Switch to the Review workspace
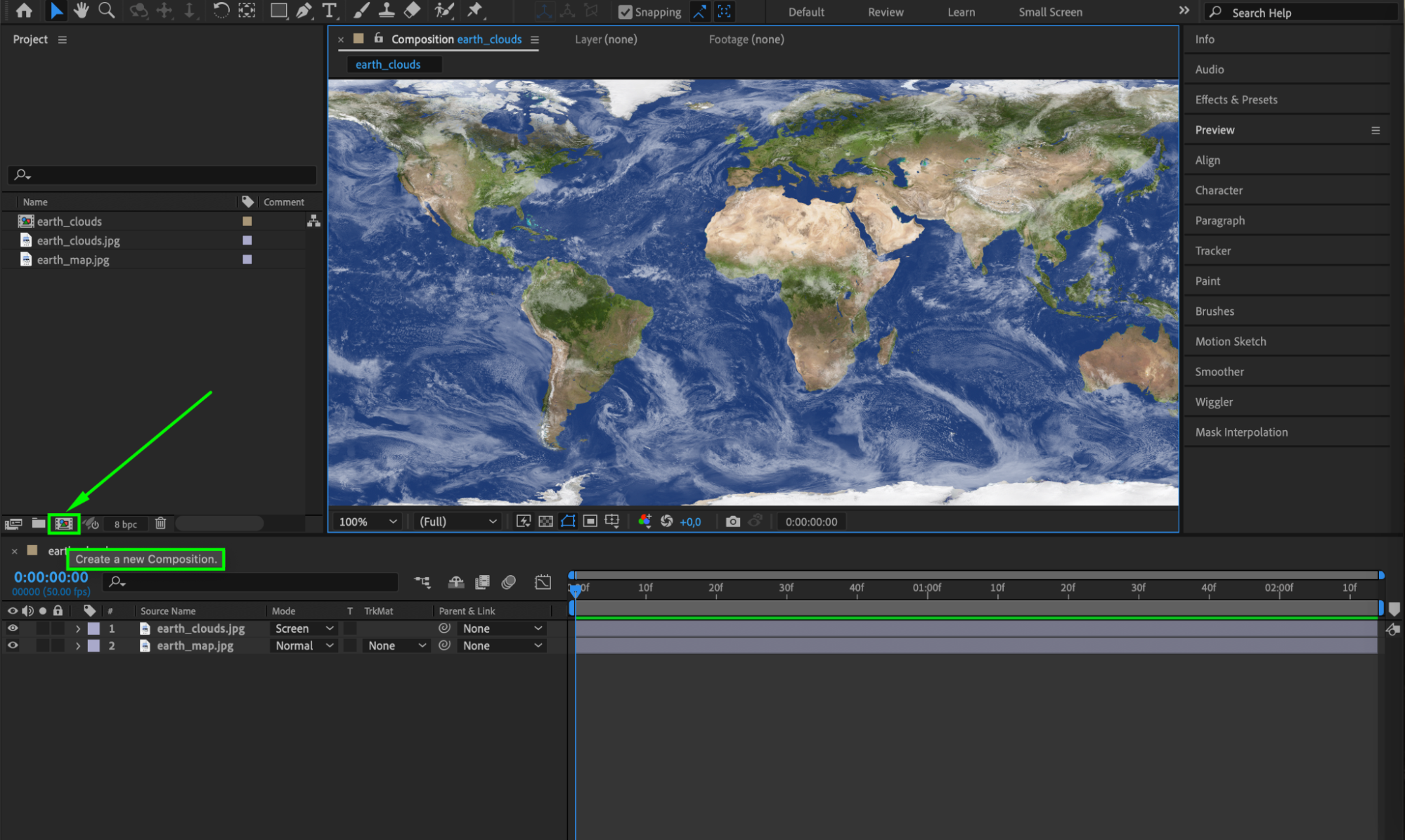The width and height of the screenshot is (1405, 840). click(885, 12)
